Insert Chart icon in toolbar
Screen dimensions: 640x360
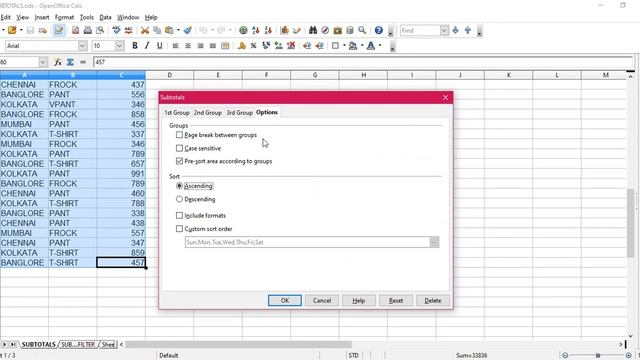point(284,30)
